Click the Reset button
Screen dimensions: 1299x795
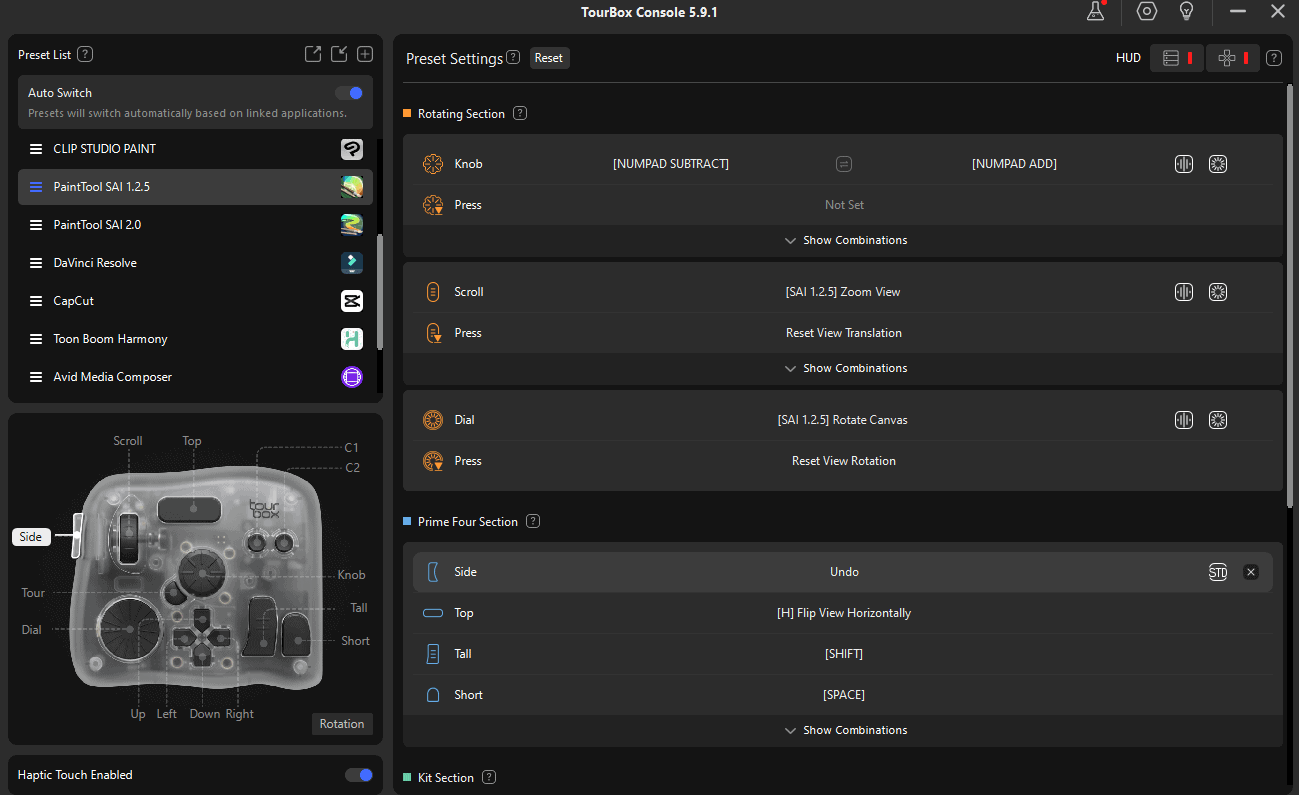click(x=549, y=58)
